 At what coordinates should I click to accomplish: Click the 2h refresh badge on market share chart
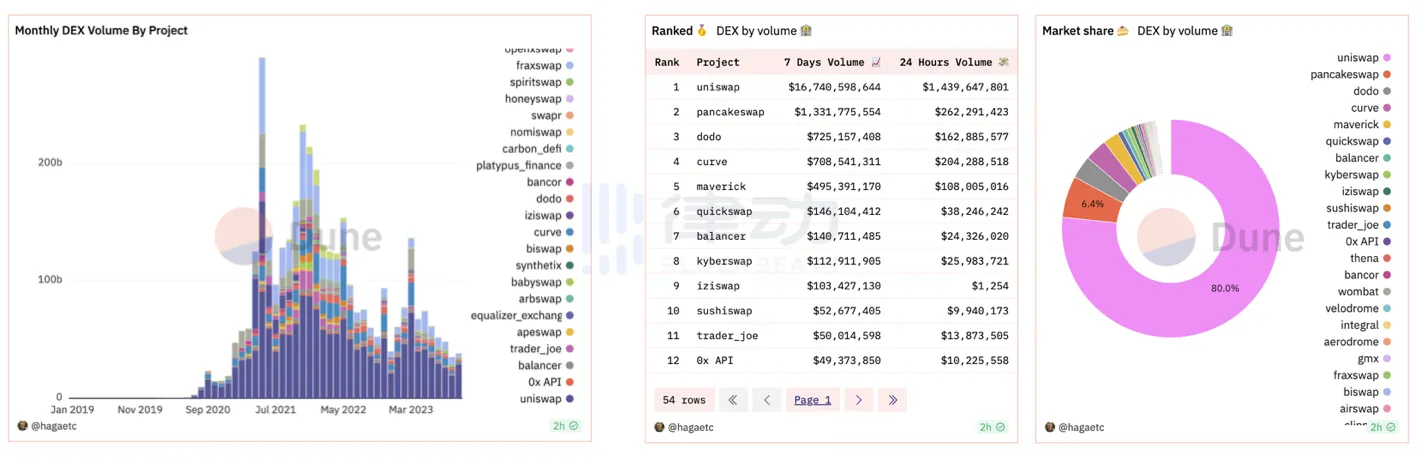(1382, 427)
